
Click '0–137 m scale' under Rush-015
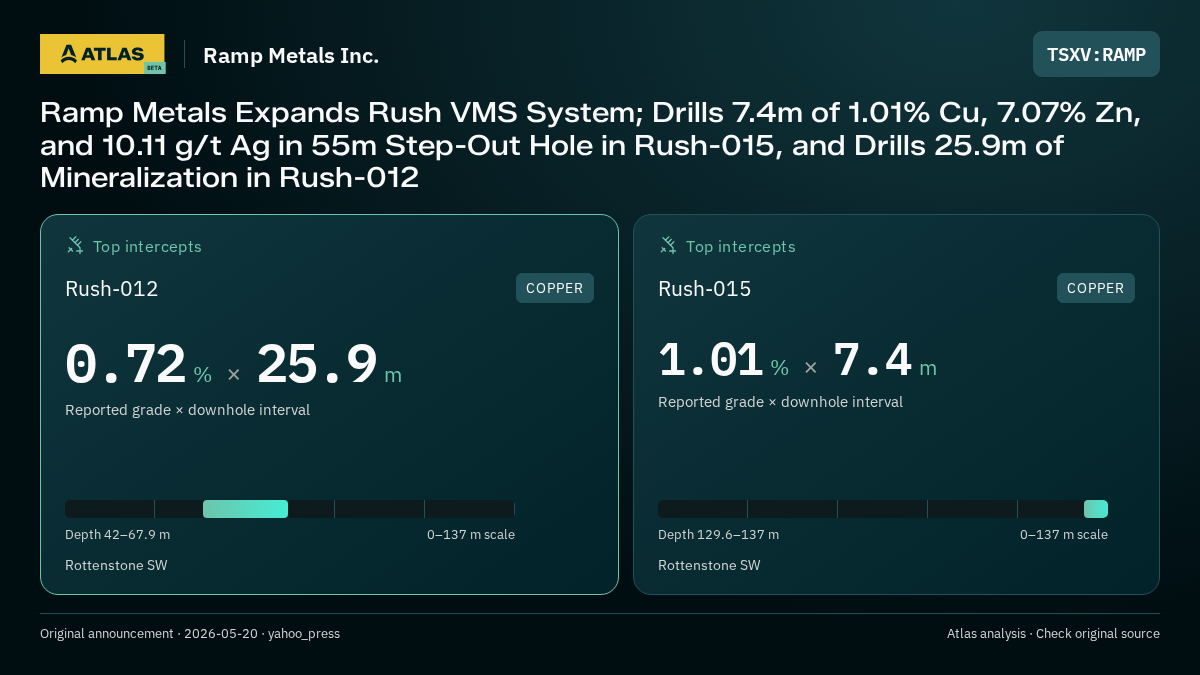(x=1064, y=535)
